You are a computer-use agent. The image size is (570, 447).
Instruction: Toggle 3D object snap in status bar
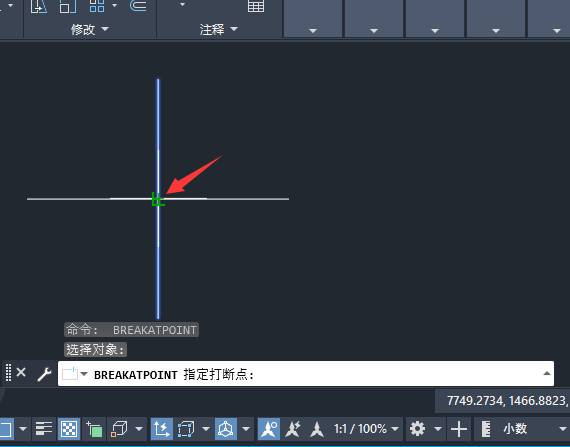[119, 429]
